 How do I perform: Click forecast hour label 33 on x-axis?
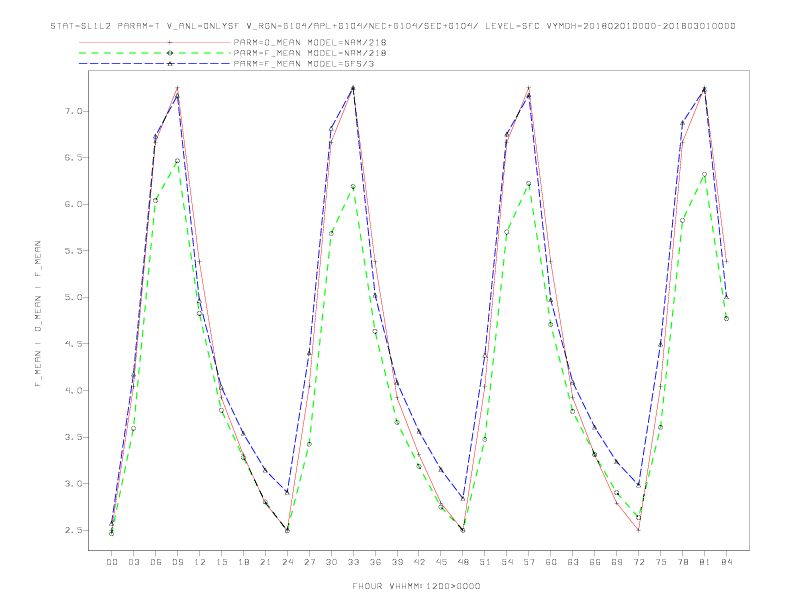point(353,562)
